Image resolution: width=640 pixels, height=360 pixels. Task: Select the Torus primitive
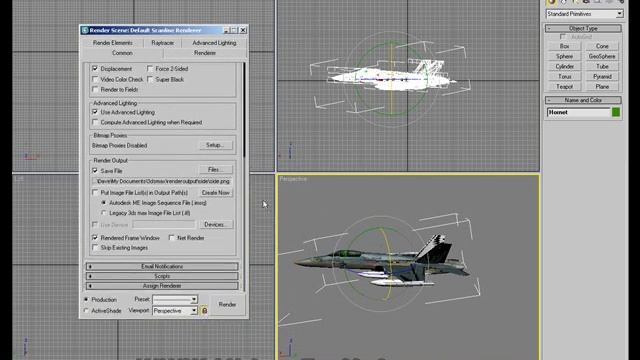pos(564,77)
